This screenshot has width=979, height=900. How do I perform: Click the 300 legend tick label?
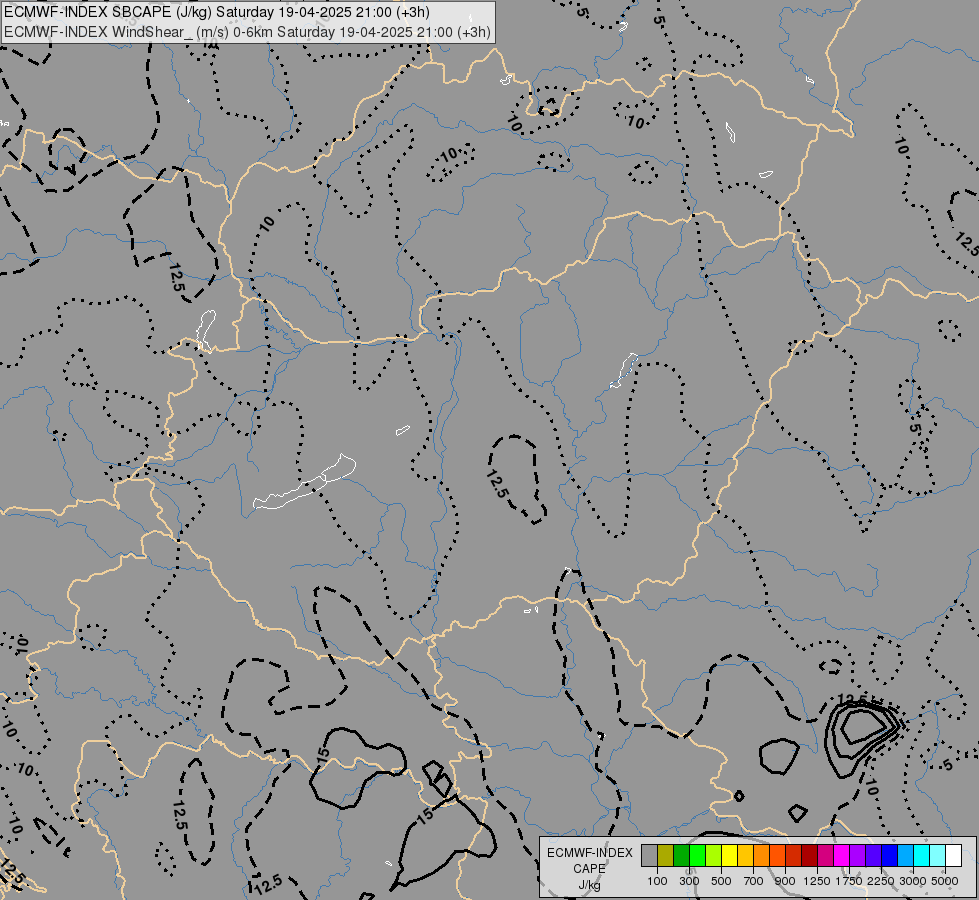pos(689,881)
